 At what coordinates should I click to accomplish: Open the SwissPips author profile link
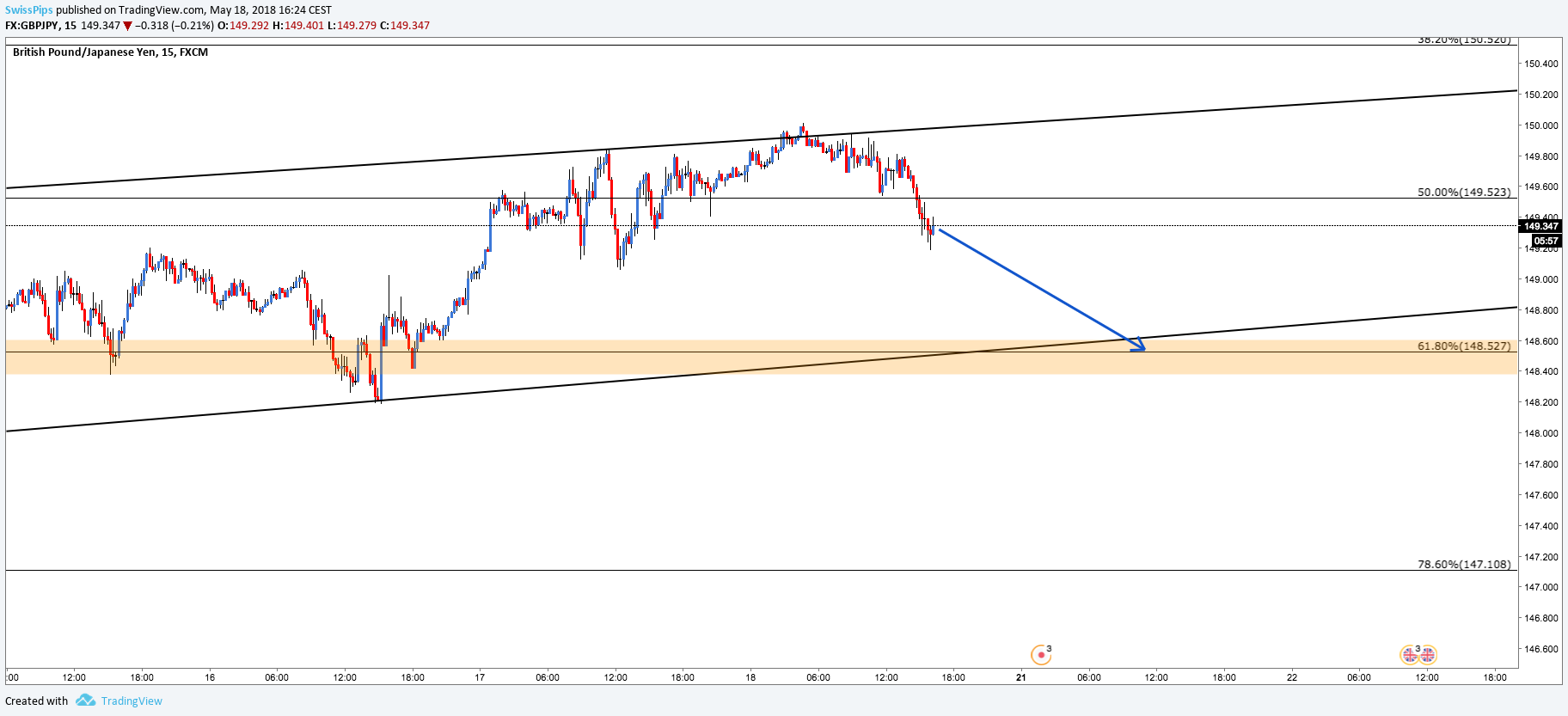point(28,10)
